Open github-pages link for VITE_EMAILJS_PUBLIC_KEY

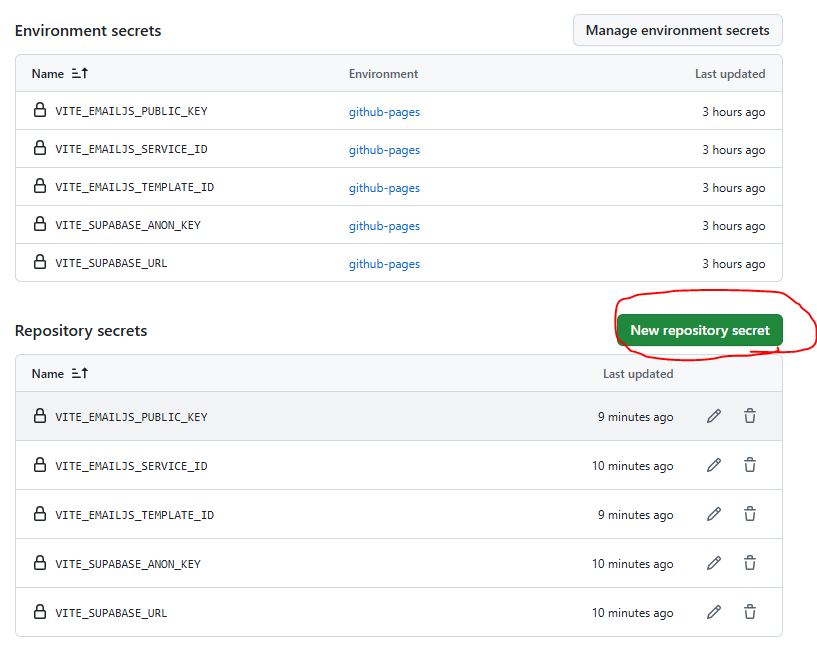(384, 112)
